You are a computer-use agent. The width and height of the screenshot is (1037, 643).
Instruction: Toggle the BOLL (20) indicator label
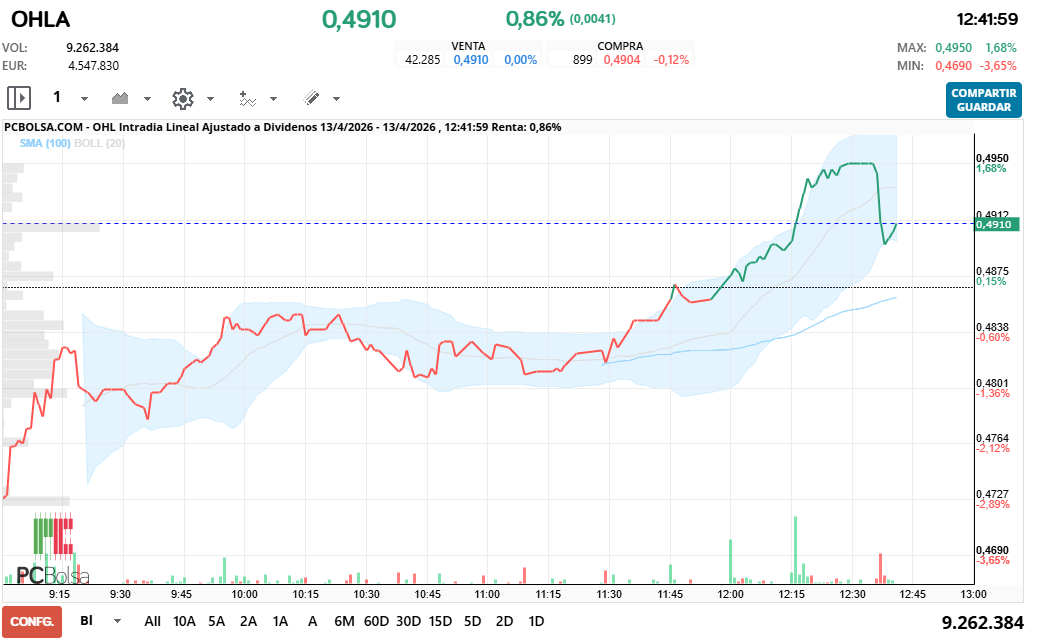(99, 143)
